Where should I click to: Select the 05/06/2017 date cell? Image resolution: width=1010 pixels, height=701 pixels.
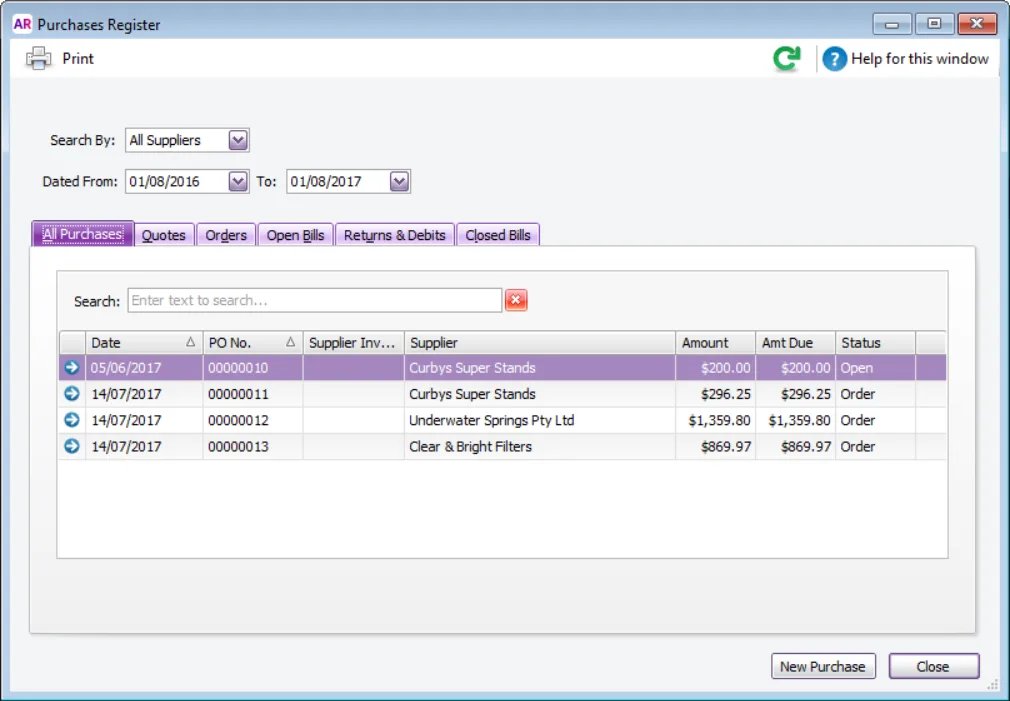click(x=144, y=368)
